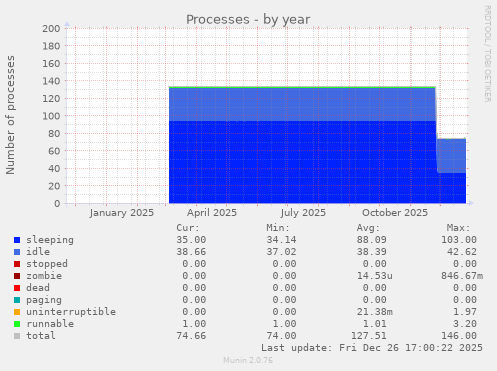
Task: Click the idle legend color swatch
Action: point(17,252)
